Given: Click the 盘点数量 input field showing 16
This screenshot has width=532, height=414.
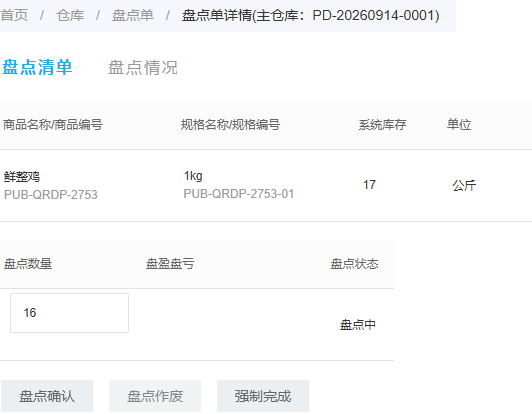Looking at the screenshot, I should click(x=69, y=313).
